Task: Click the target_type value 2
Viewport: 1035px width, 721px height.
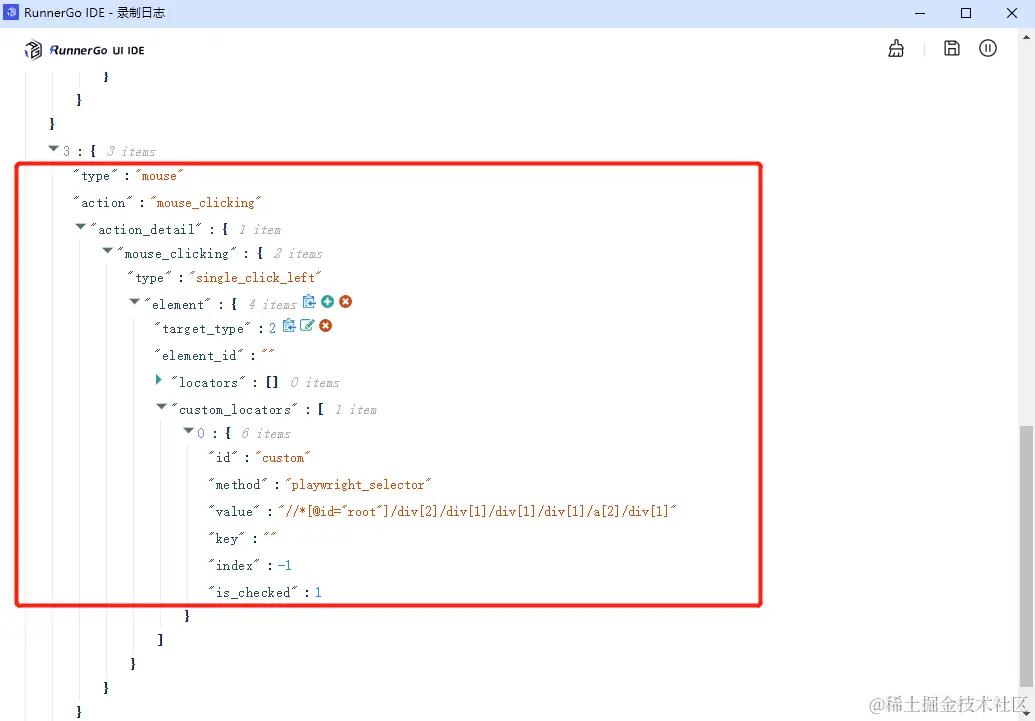Action: (x=272, y=328)
